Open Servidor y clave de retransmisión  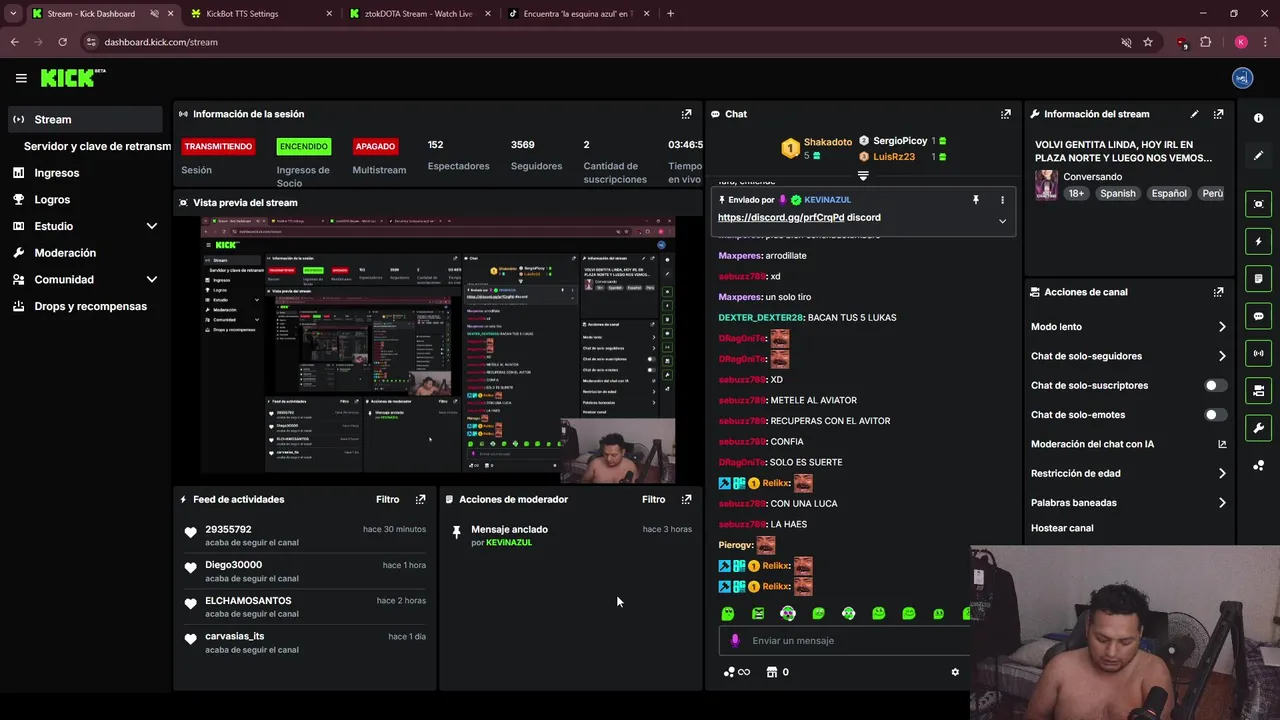coord(97,146)
